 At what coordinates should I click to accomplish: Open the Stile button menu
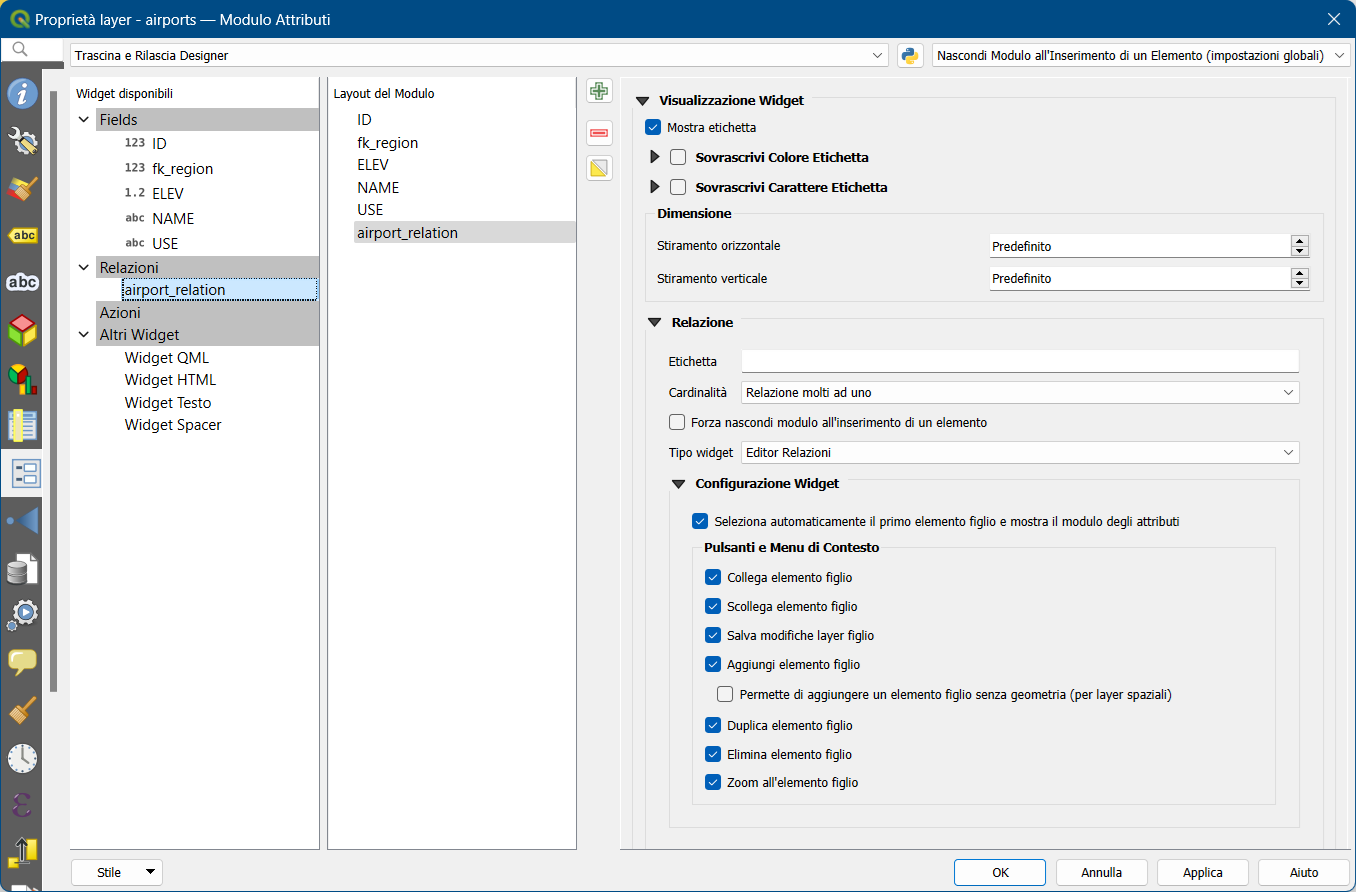(117, 872)
